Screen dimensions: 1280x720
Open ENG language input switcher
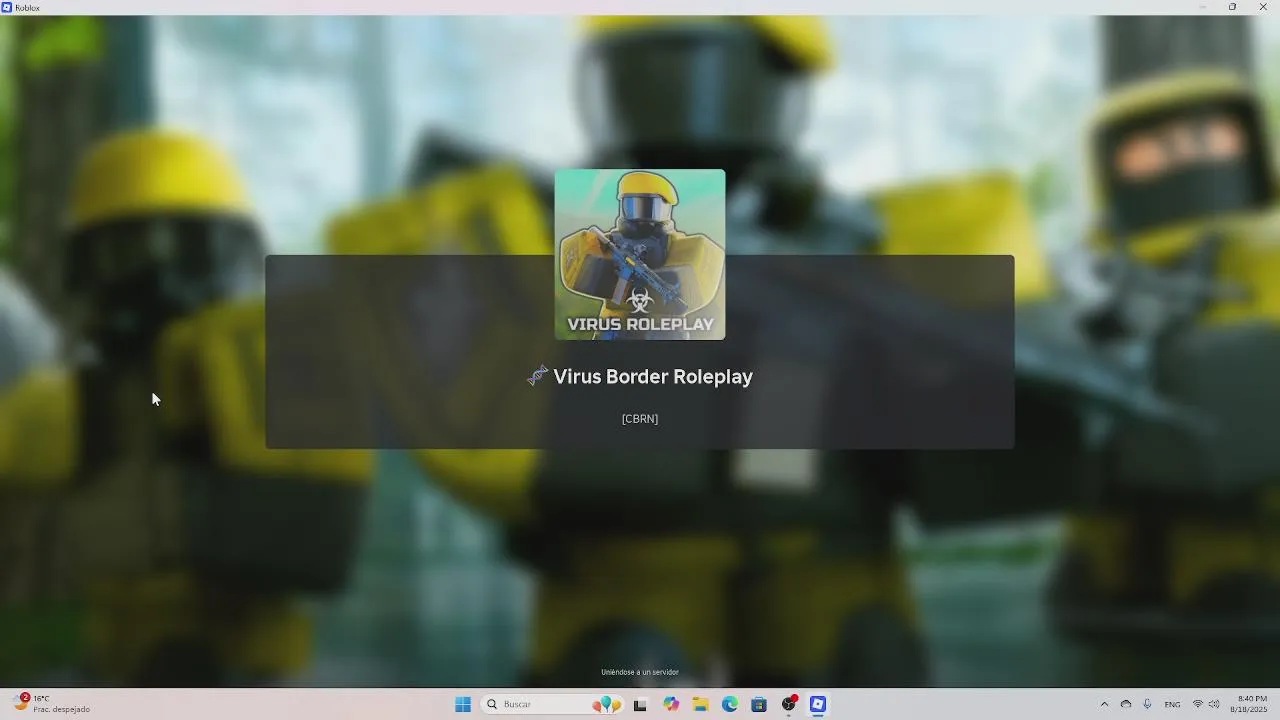(x=1173, y=704)
